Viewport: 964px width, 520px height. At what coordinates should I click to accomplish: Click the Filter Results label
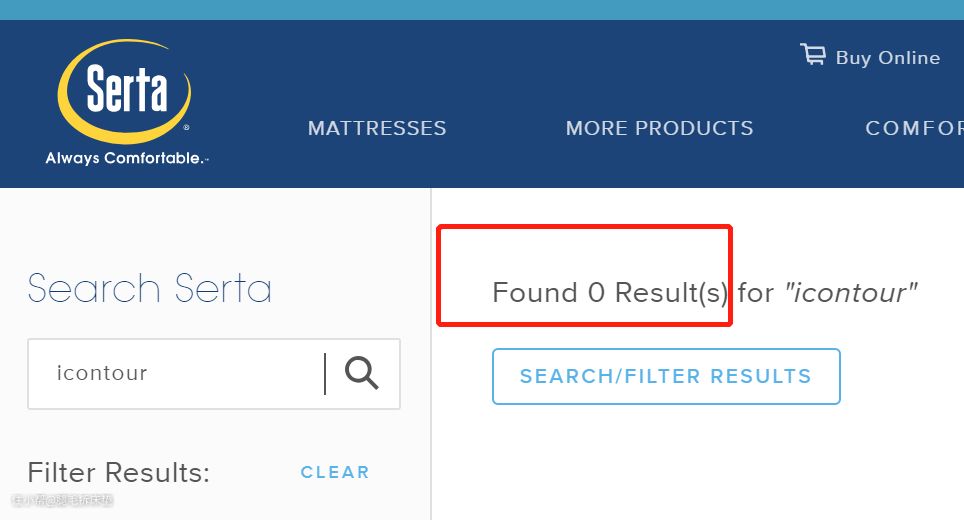[x=119, y=472]
